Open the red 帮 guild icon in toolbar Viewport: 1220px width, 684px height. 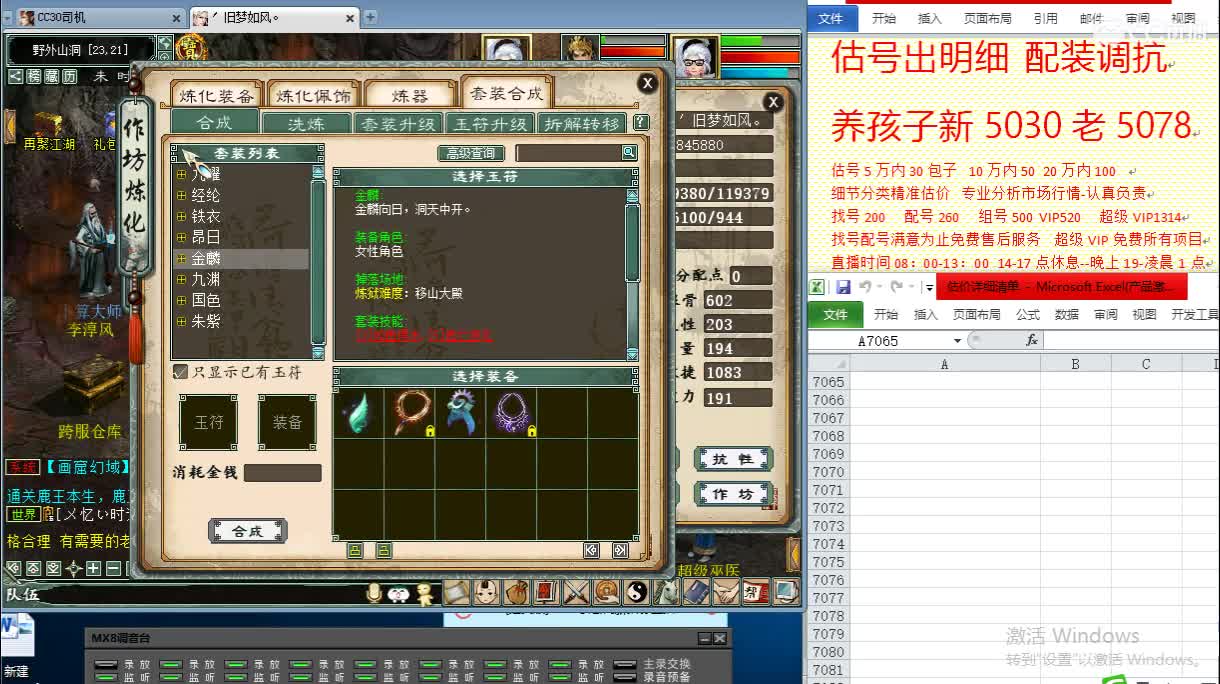pos(757,592)
